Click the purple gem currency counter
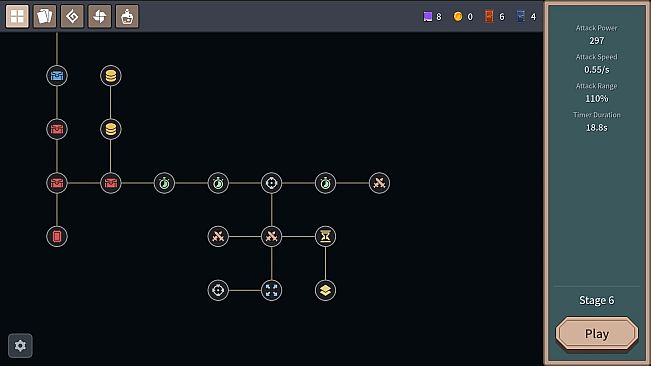The height and width of the screenshot is (366, 651). point(432,17)
